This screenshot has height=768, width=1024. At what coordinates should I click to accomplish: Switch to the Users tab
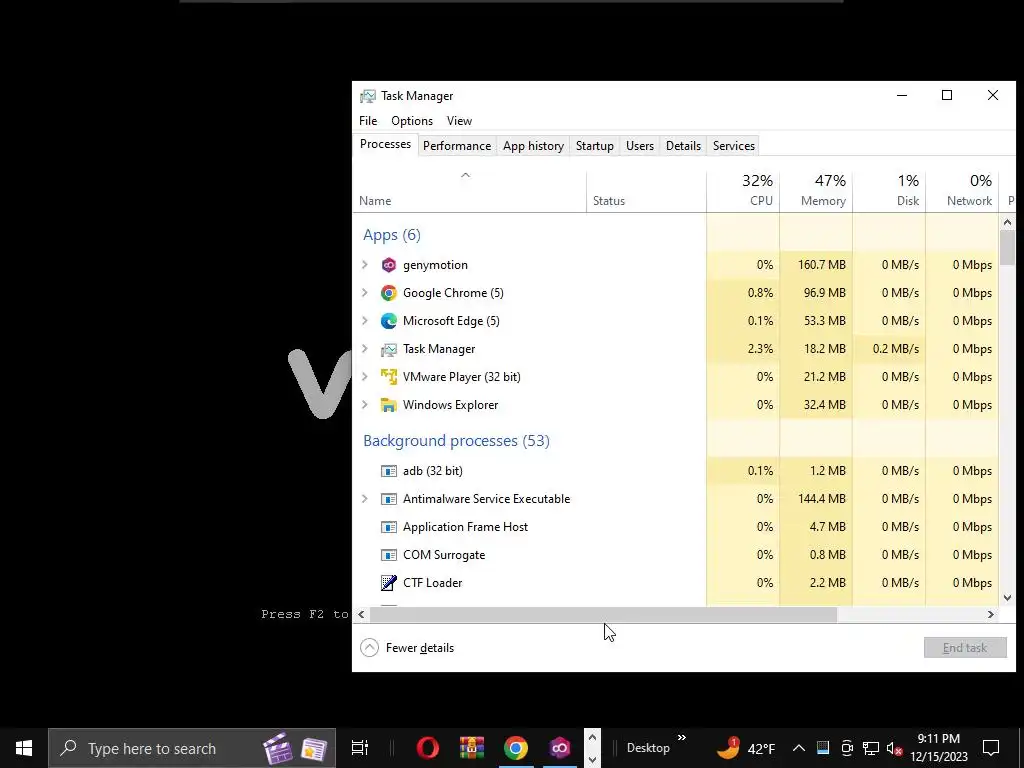(x=640, y=146)
